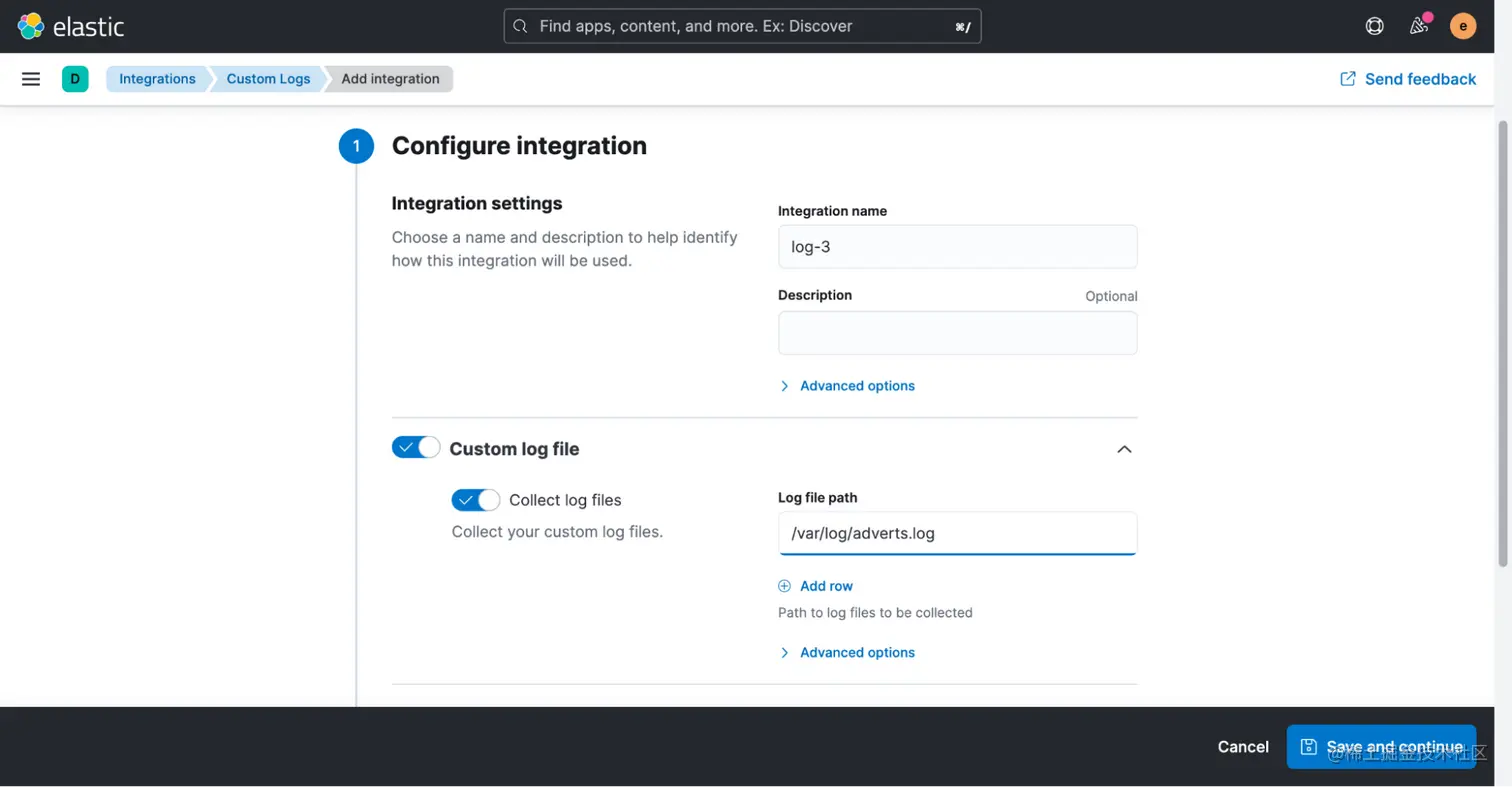Open the newsfeed celebration icon

(1419, 26)
